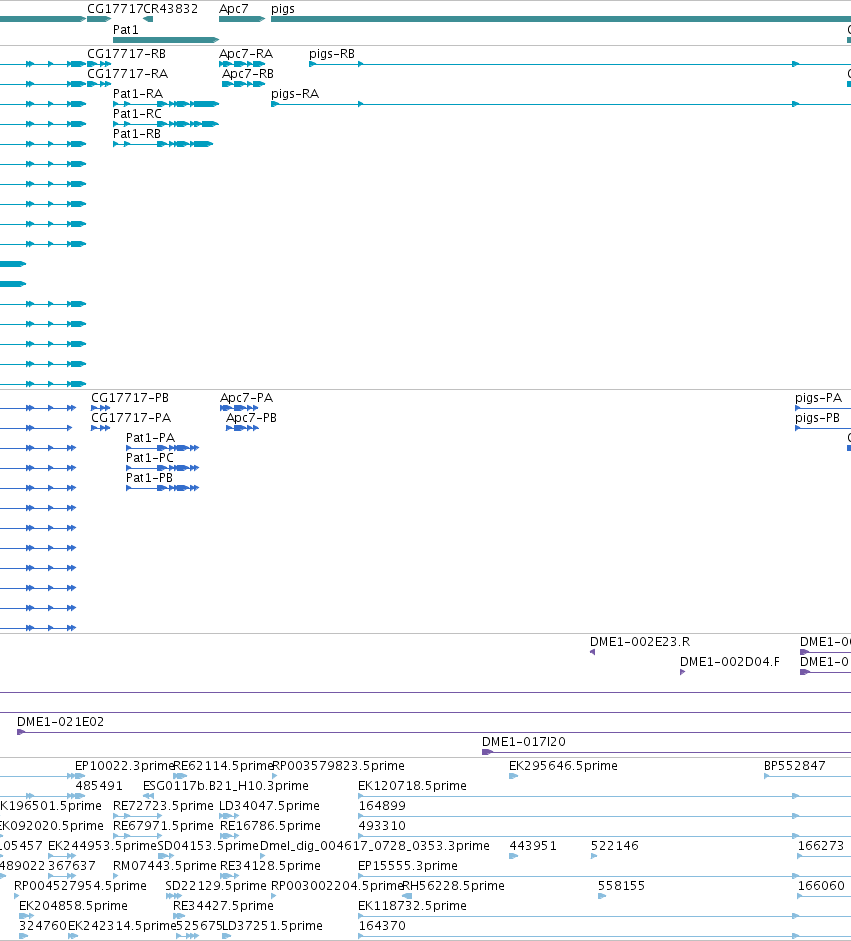
Task: Click the 164899 feature label
Action: 382,805
